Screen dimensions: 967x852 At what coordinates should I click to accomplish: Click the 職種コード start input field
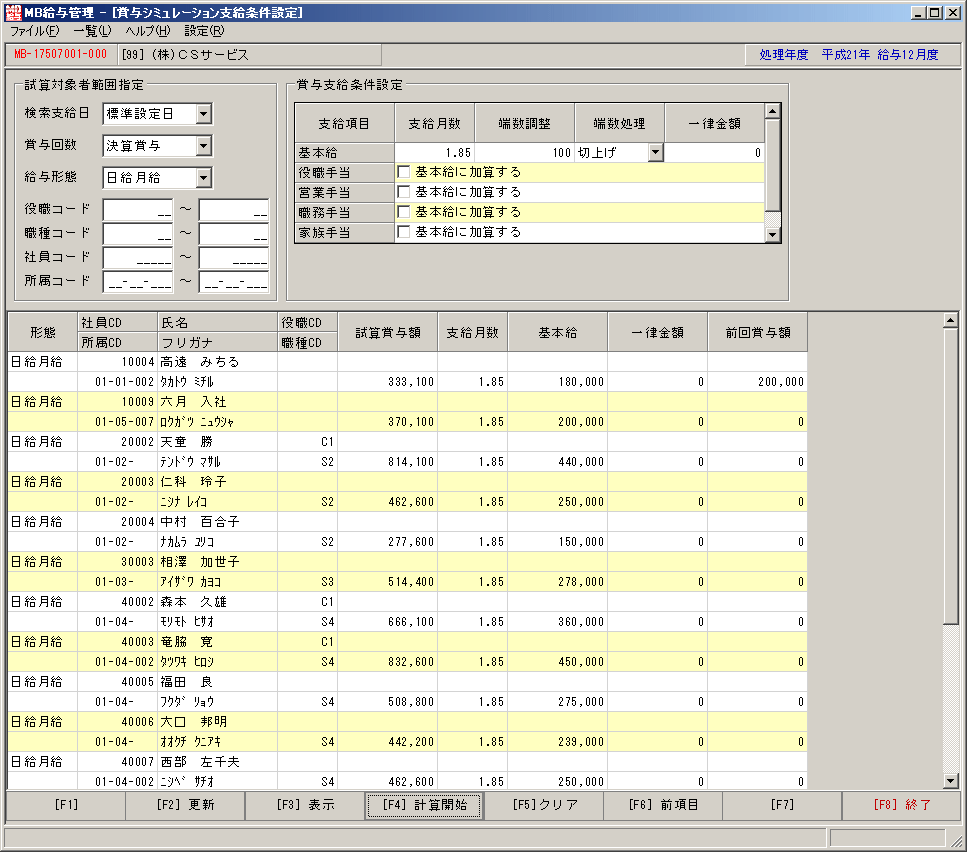coord(138,234)
